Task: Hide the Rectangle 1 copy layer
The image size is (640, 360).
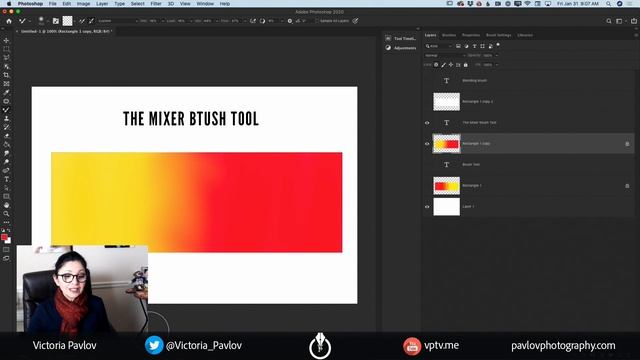Action: click(427, 144)
